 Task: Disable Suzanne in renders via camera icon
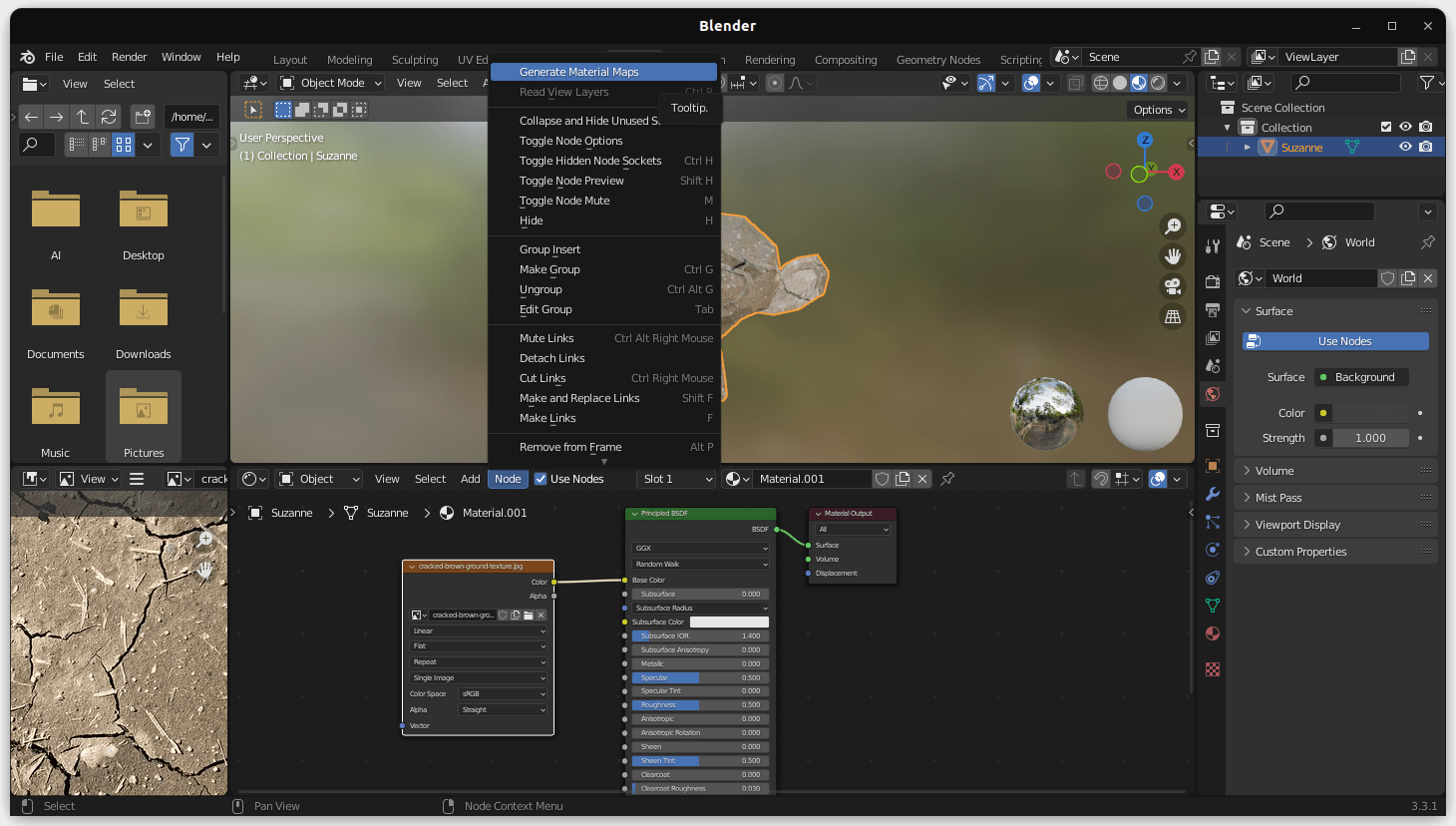tap(1426, 147)
